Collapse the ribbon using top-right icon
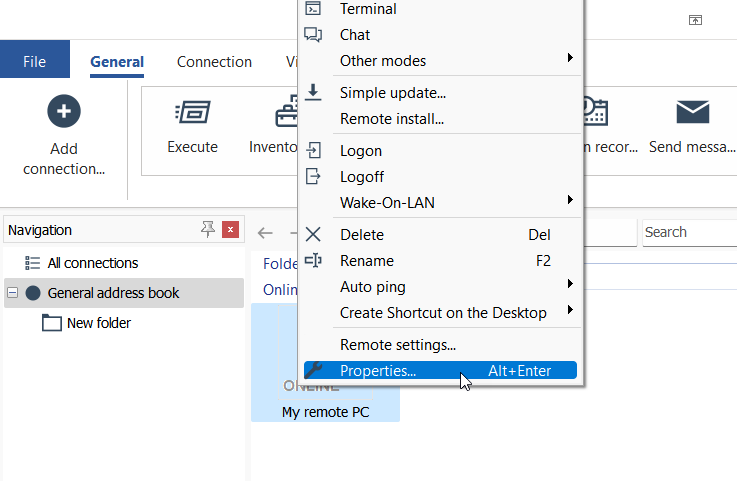This screenshot has width=737, height=481. (695, 20)
